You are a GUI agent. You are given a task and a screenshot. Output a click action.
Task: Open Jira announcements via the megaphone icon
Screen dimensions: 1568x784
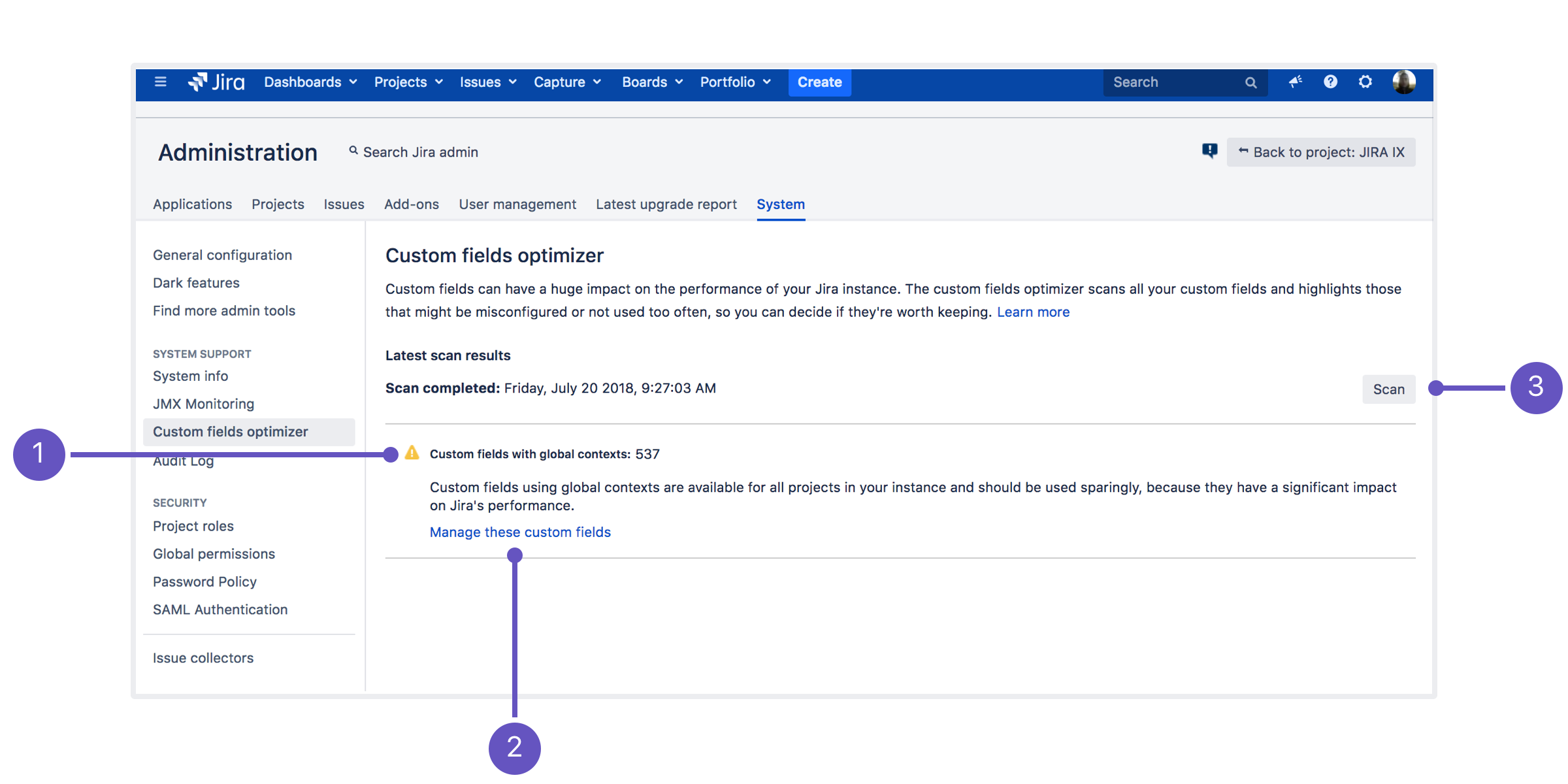pyautogui.click(x=1295, y=82)
